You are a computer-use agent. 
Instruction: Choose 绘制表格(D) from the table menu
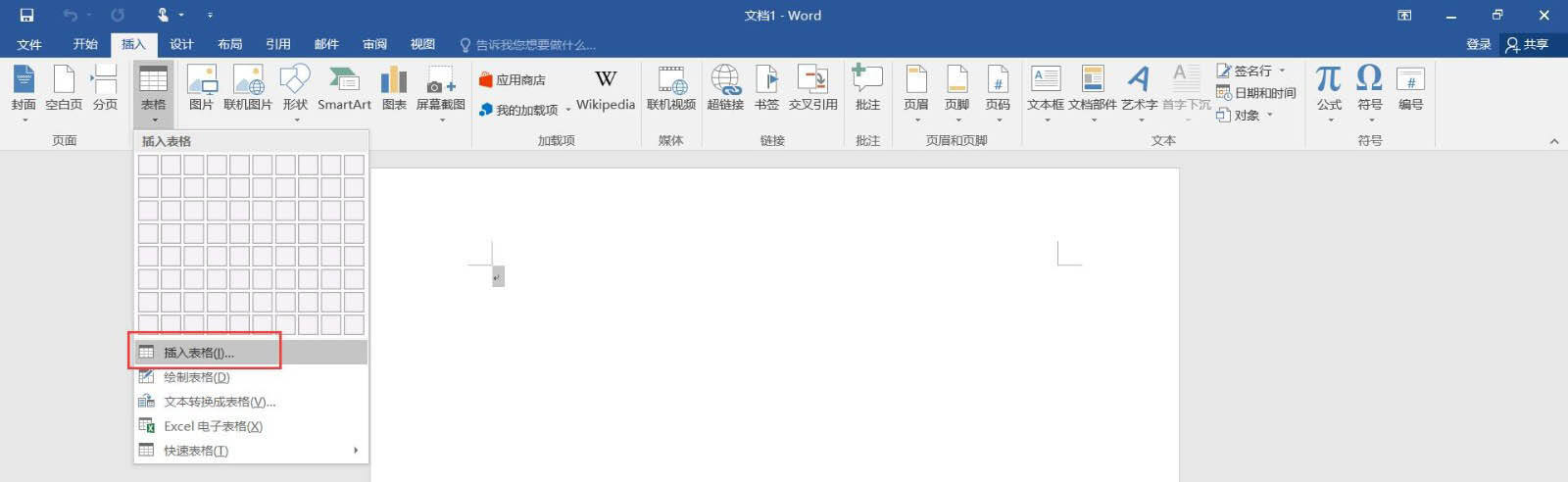[196, 377]
